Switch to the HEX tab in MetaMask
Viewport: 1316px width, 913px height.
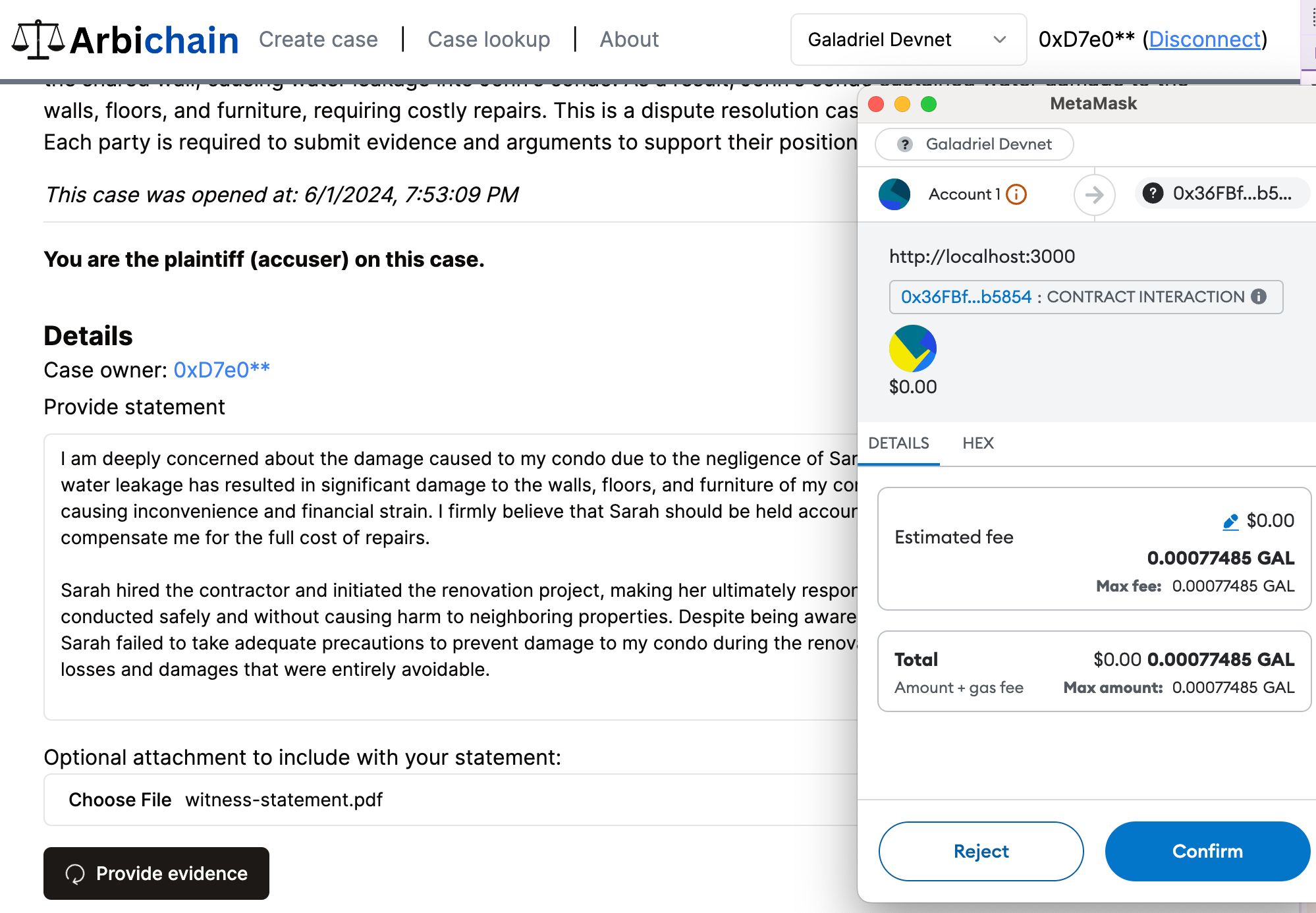pos(979,443)
